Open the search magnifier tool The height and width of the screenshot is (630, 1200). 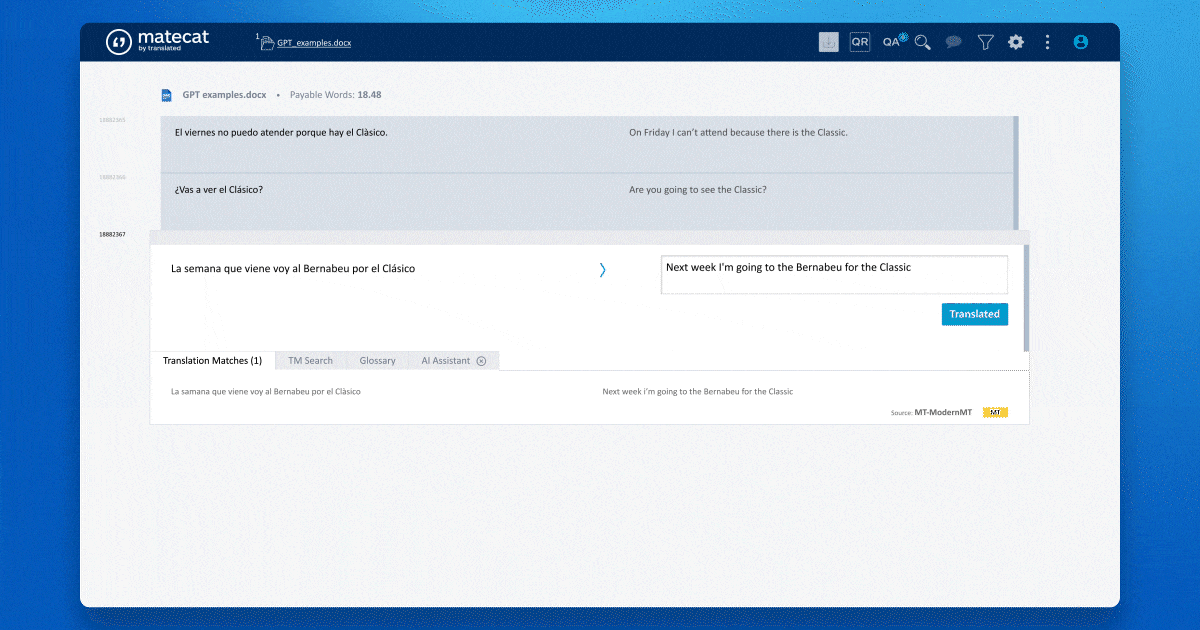(923, 42)
